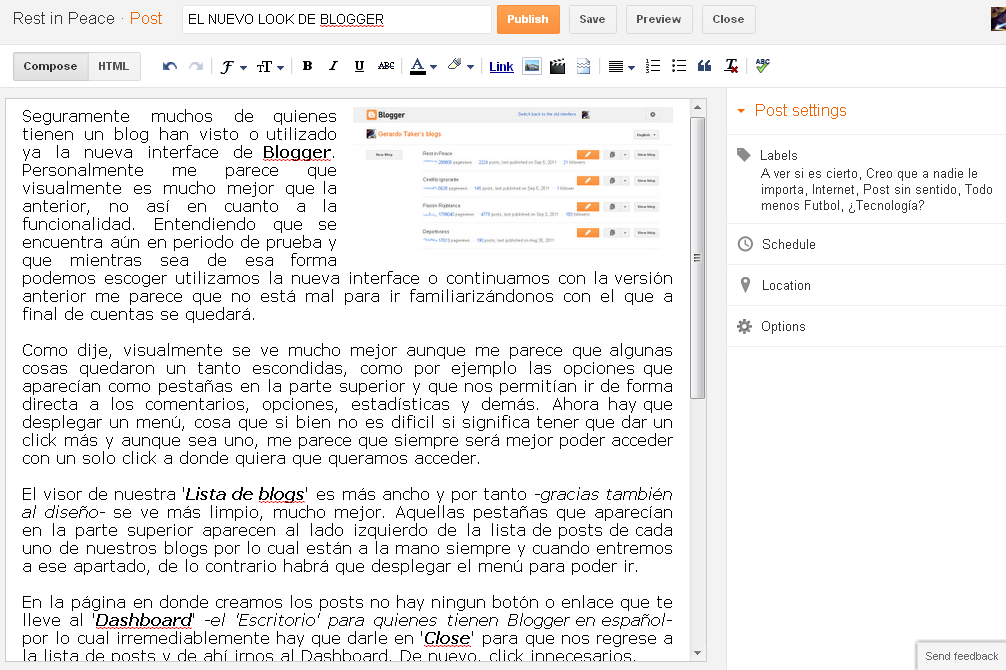The width and height of the screenshot is (1006, 670).
Task: Click the Preview button
Action: coord(659,19)
